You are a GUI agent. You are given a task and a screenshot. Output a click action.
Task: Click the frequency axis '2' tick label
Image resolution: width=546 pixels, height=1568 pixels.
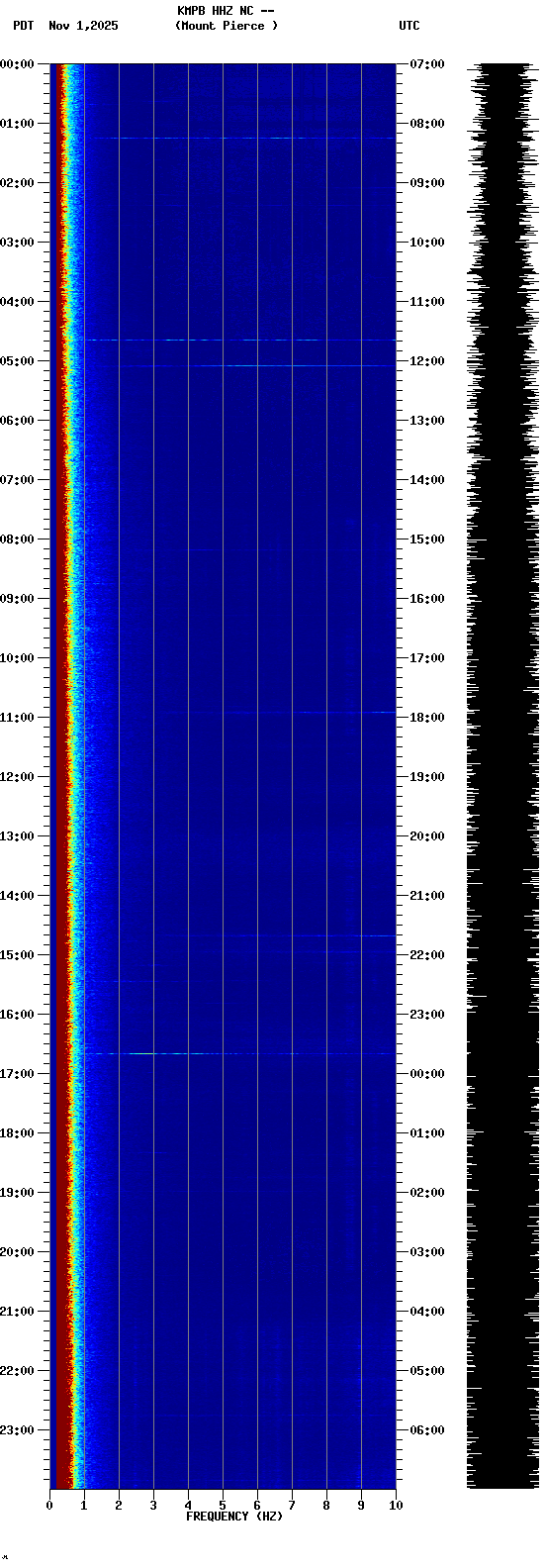[119, 1506]
